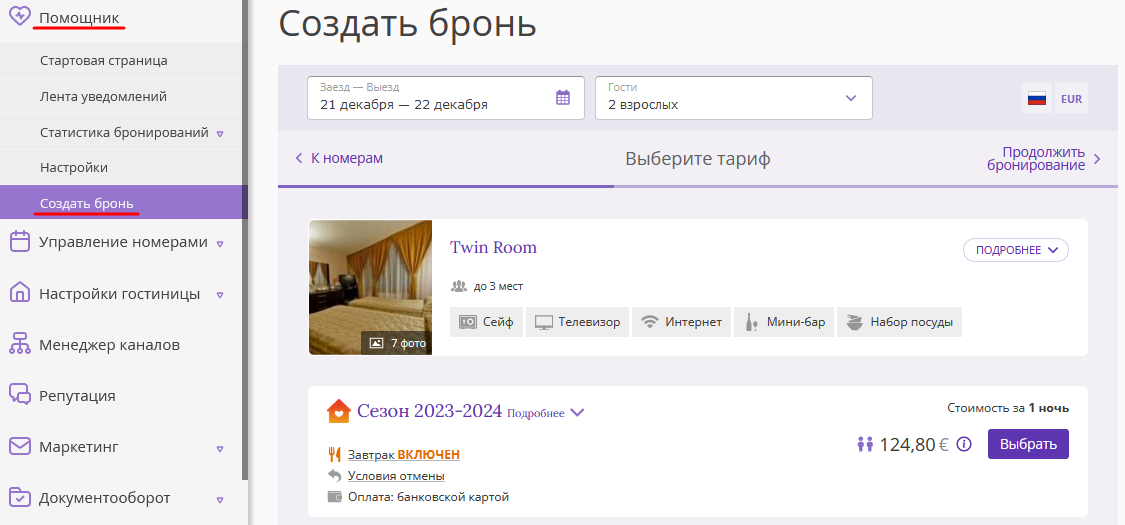Image resolution: width=1125 pixels, height=525 pixels.
Task: Click the Выбрать button
Action: (1028, 444)
